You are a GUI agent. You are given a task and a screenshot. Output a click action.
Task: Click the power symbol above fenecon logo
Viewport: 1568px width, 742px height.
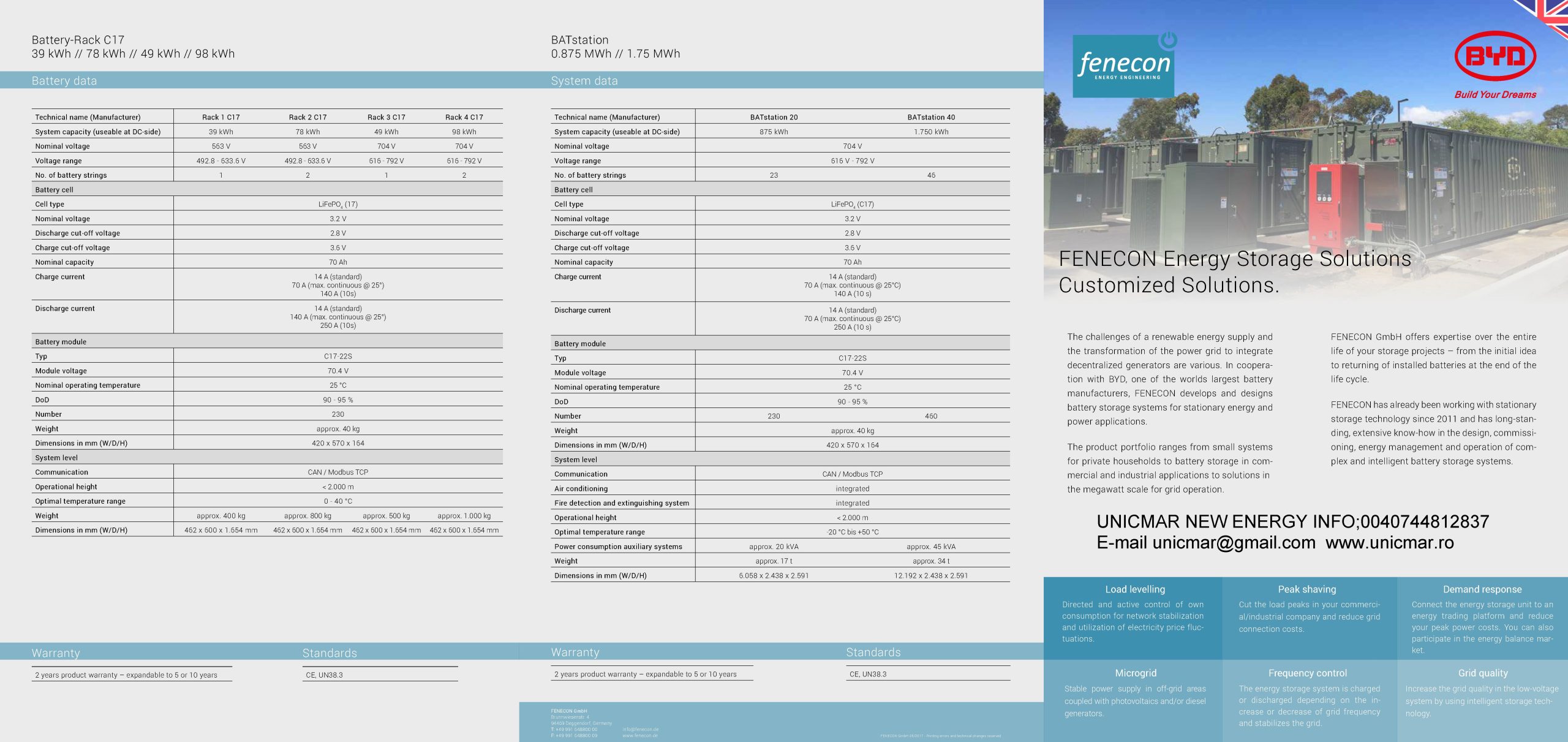(1169, 40)
